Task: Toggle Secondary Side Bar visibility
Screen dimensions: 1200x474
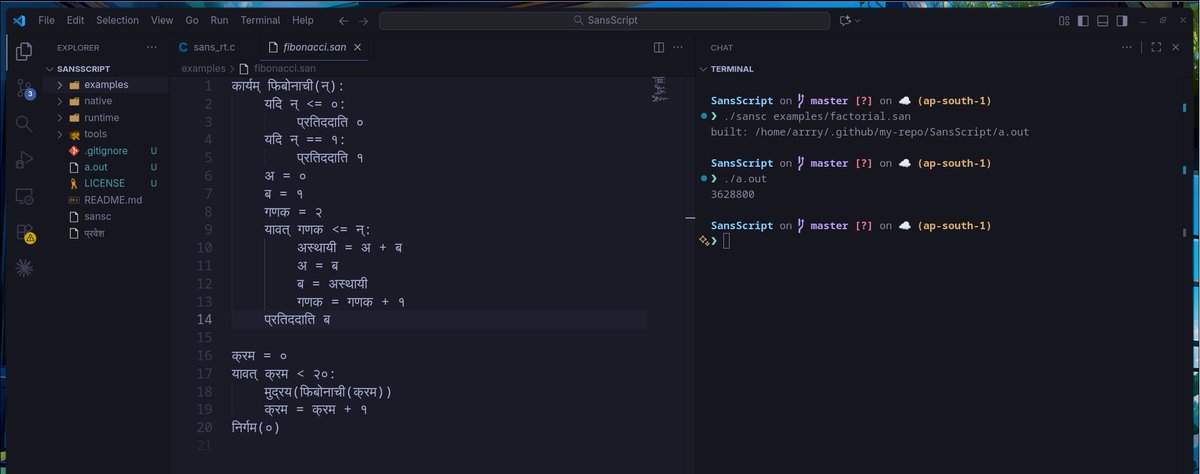Action: [1121, 20]
